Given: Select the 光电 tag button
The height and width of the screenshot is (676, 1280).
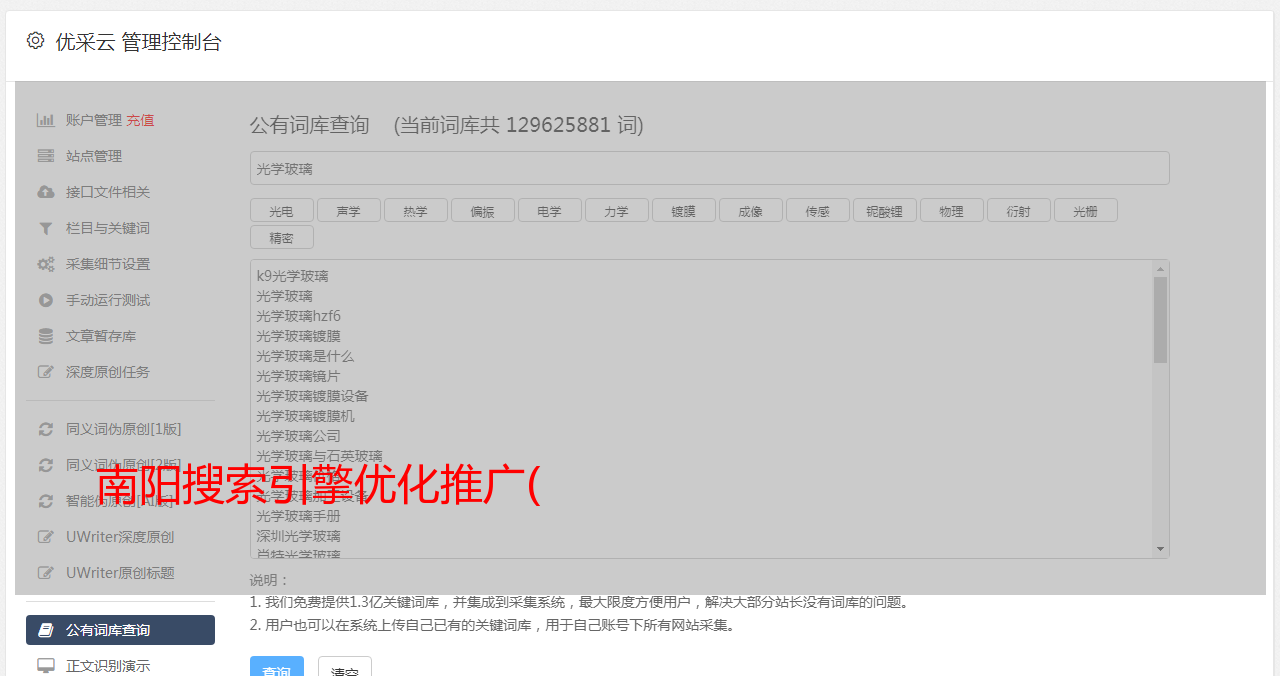Looking at the screenshot, I should click(x=281, y=210).
